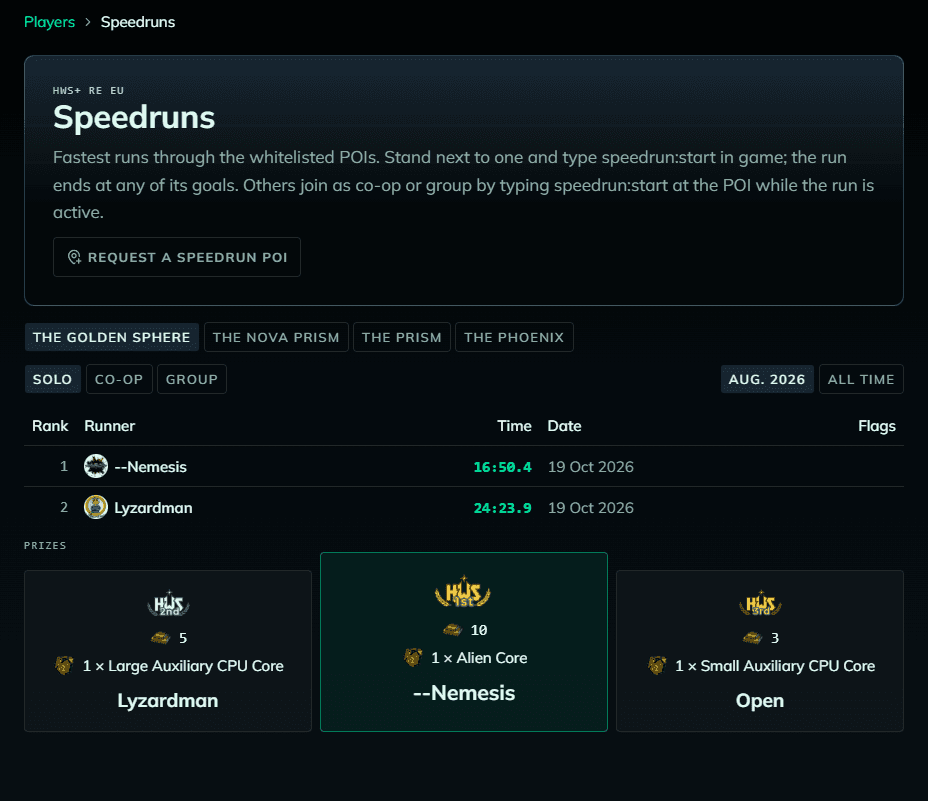Screen dimensions: 928x801
Task: Open the Players breadcrumb link
Action: click(49, 22)
